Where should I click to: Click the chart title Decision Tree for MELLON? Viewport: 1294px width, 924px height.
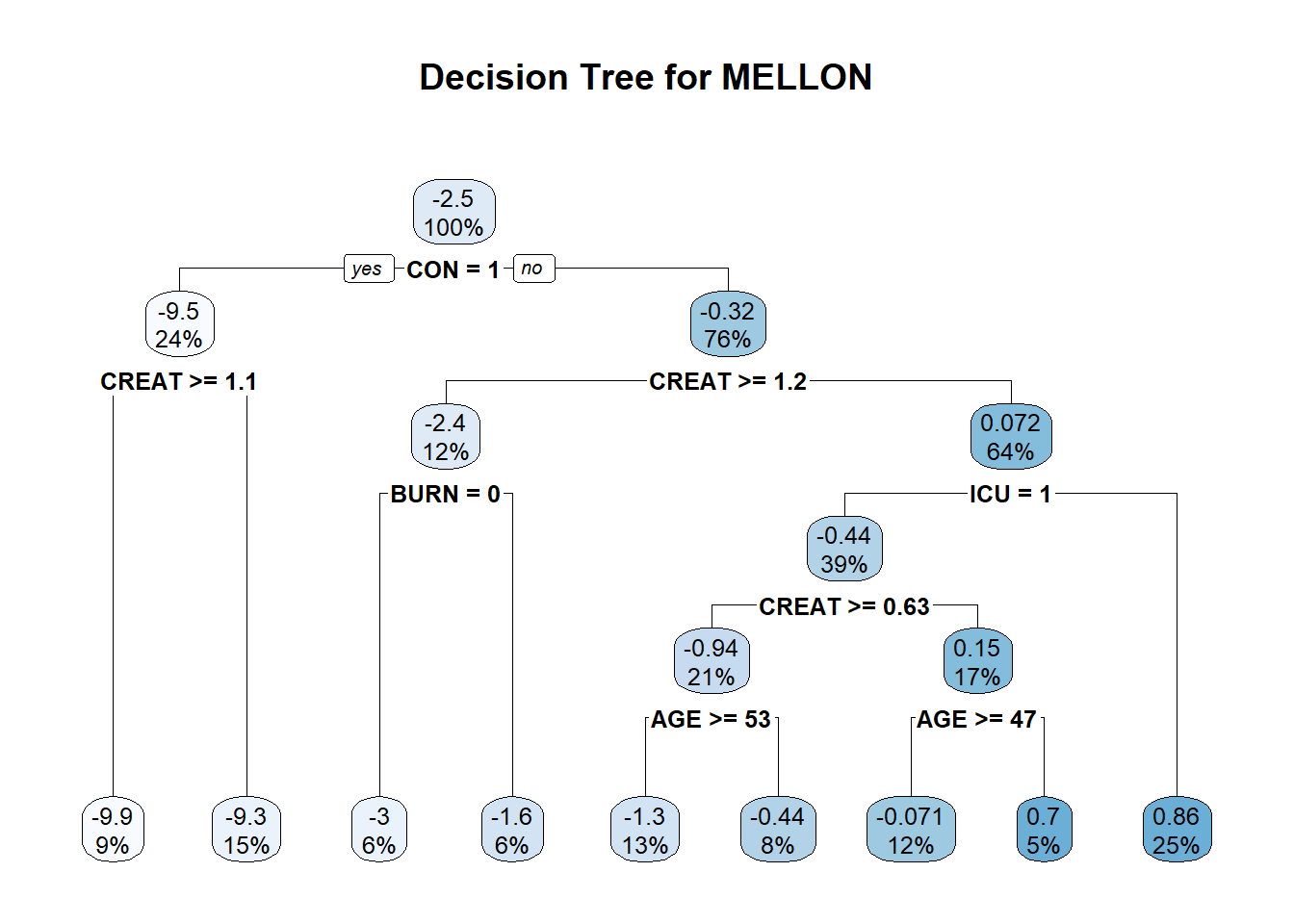pos(646,78)
